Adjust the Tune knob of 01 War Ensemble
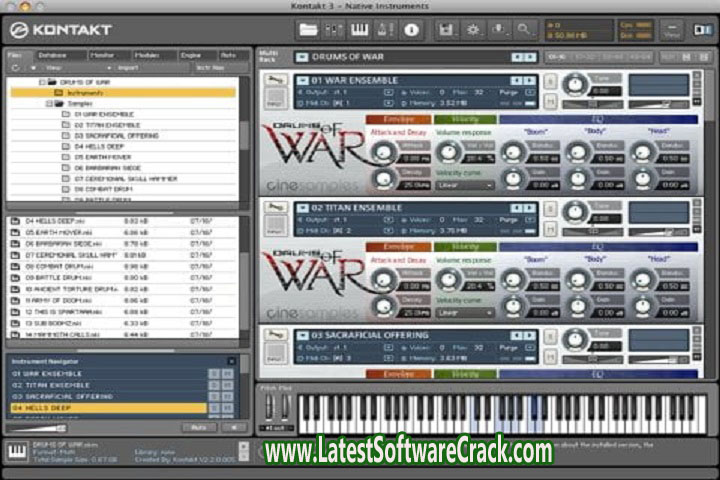The width and height of the screenshot is (720, 480). point(574,85)
